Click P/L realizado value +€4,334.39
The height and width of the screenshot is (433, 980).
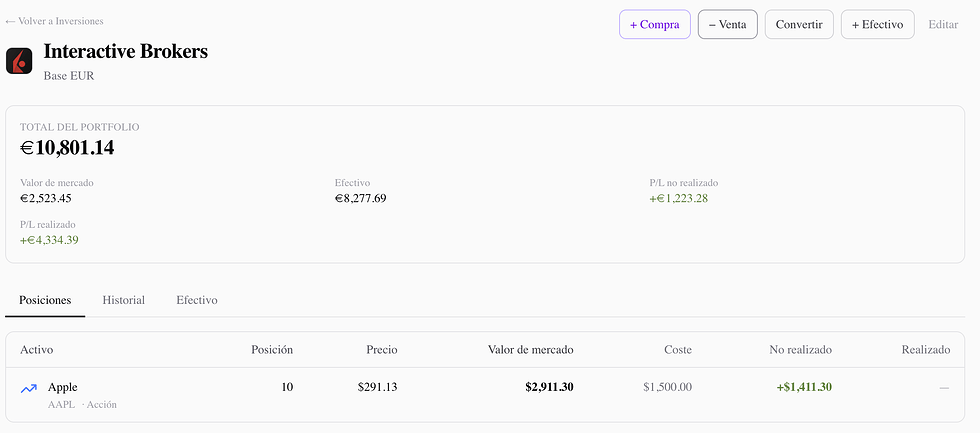49,240
